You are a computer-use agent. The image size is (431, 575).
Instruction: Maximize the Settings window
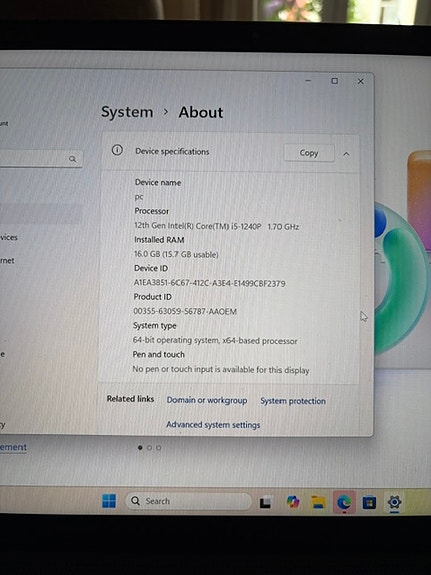click(x=335, y=81)
